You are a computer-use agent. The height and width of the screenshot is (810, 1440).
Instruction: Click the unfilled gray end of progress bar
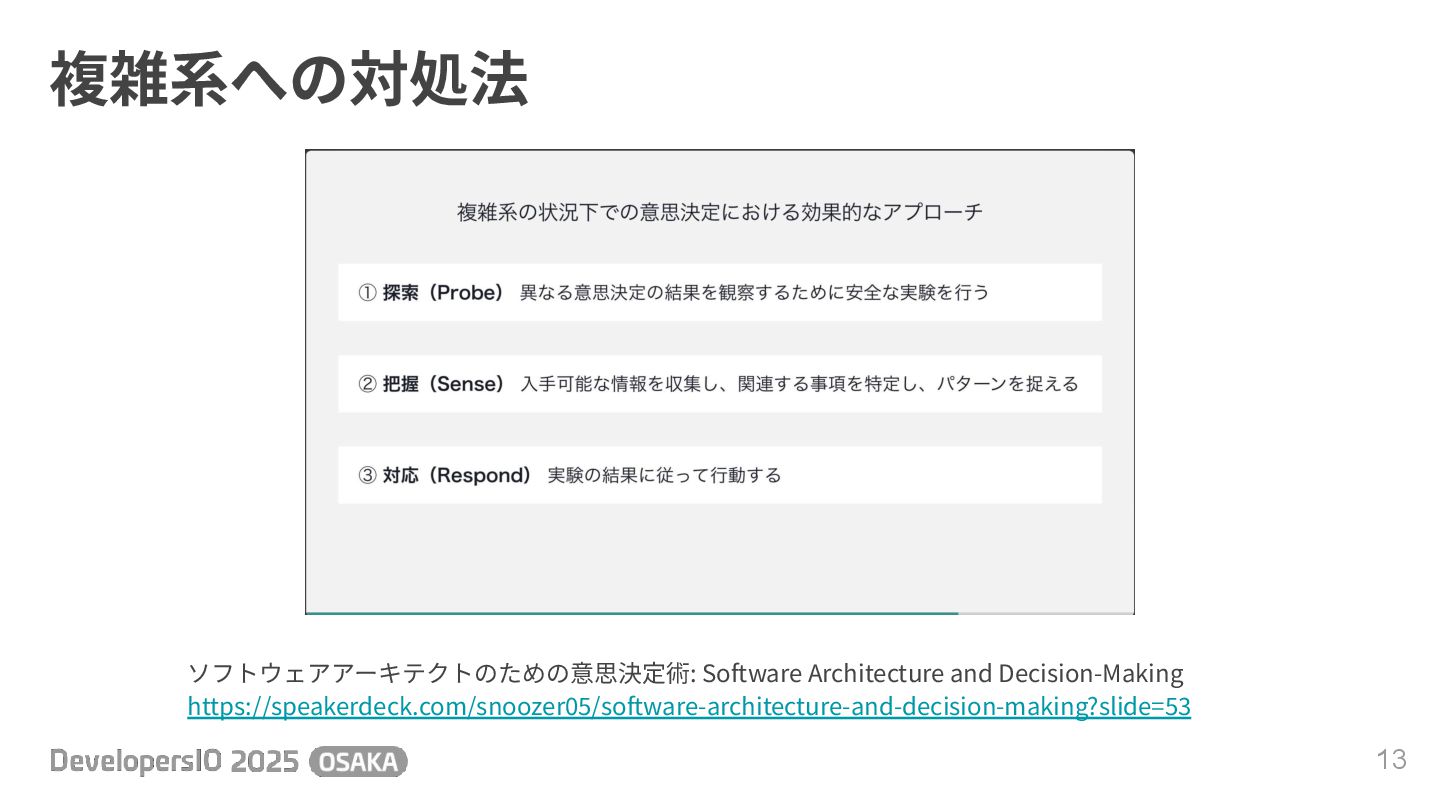[x=1046, y=612]
